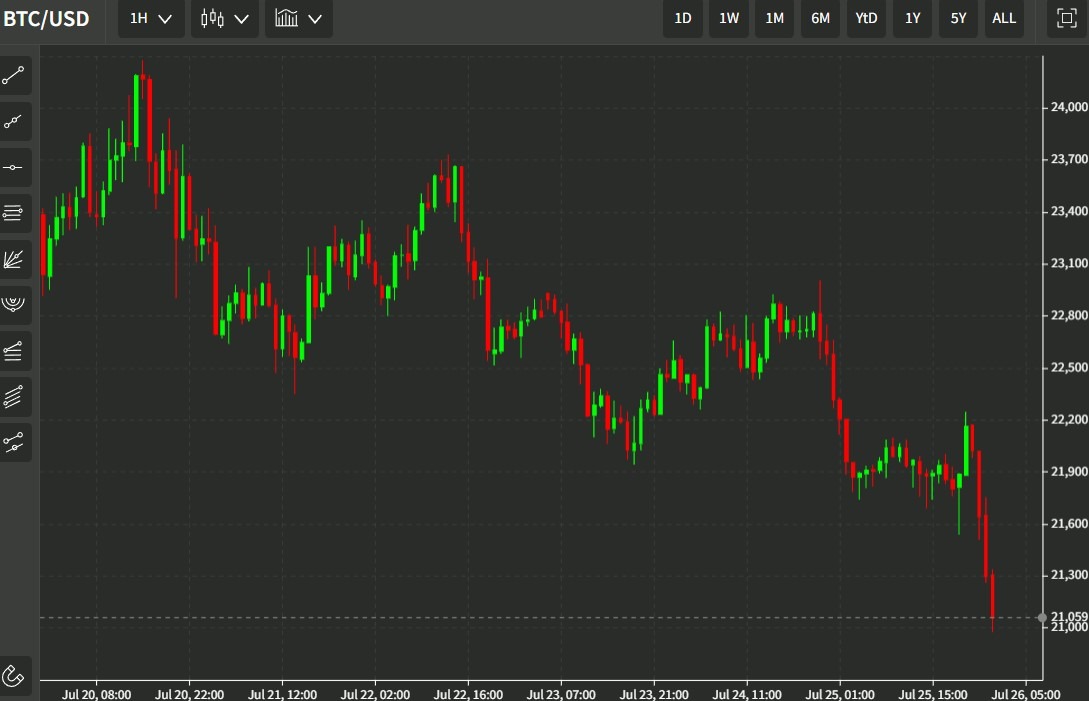Toggle the magnet snap tool
The width and height of the screenshot is (1089, 701).
click(x=14, y=675)
